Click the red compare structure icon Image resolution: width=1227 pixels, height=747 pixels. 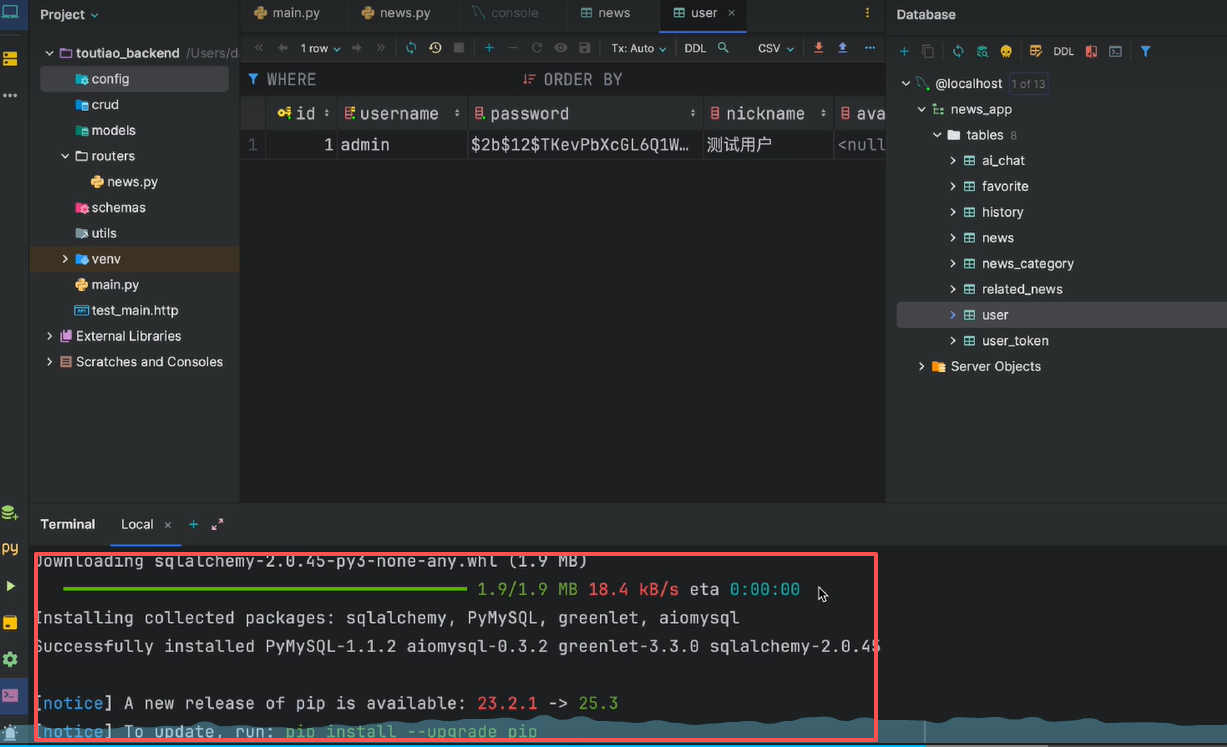(x=1091, y=51)
